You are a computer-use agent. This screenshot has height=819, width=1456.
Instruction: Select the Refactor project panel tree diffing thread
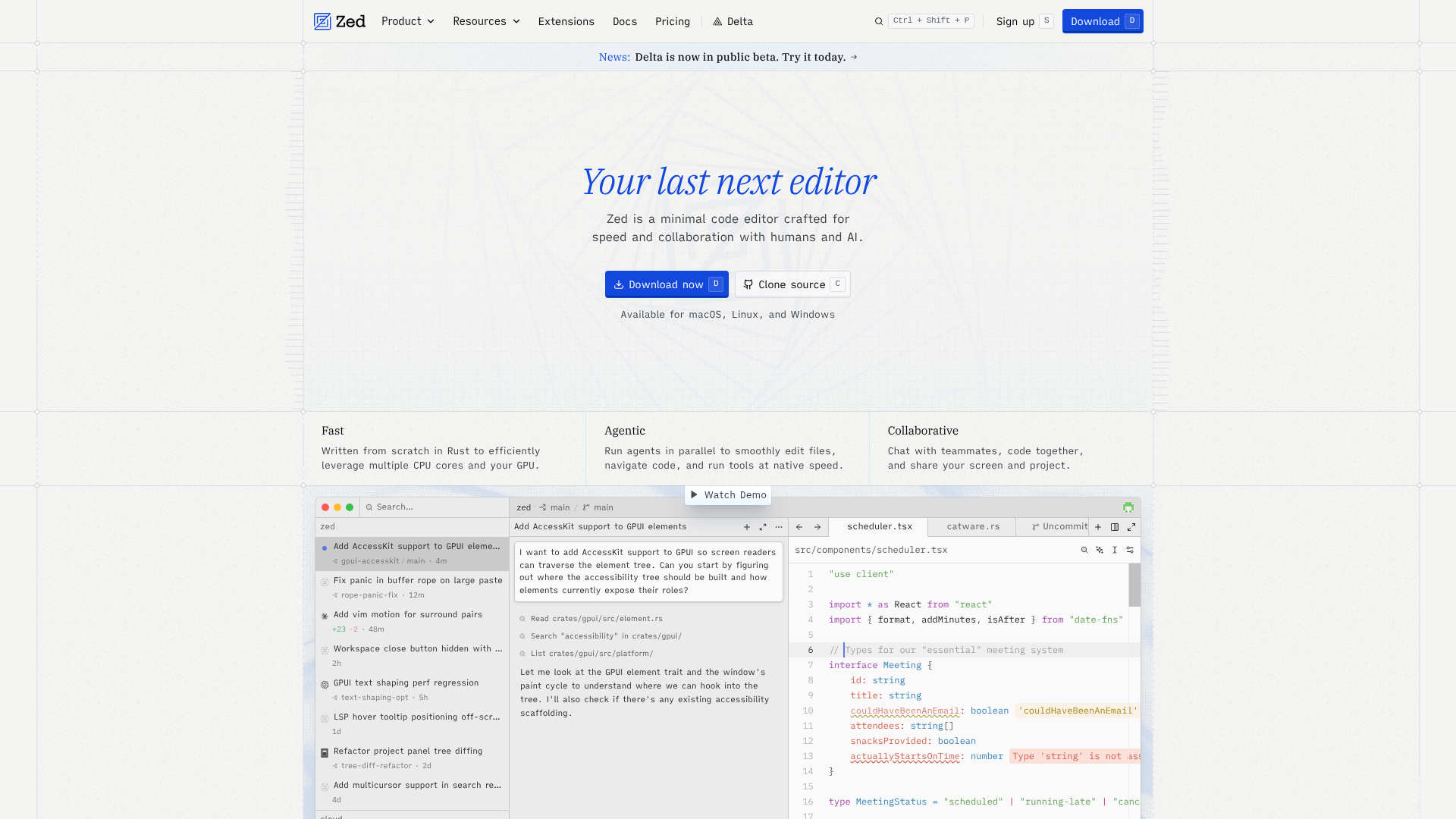click(412, 758)
